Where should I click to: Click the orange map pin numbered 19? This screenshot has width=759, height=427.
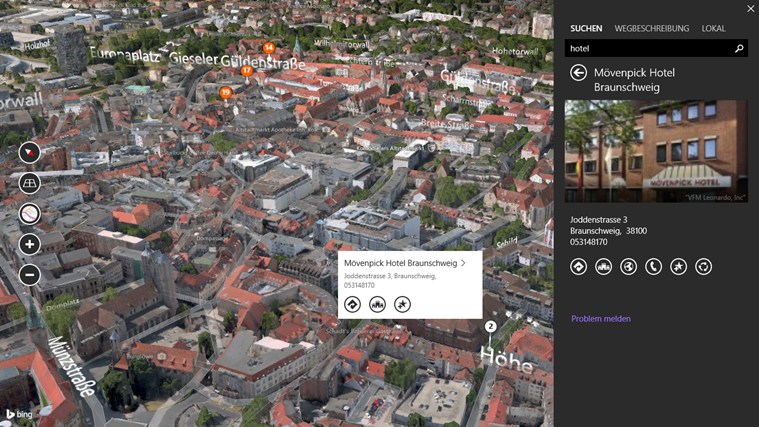pyautogui.click(x=226, y=92)
